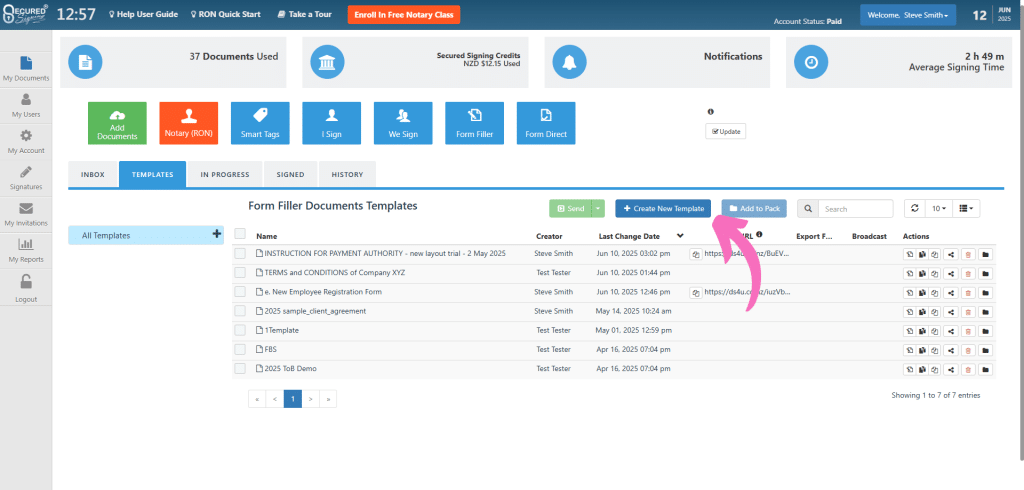Switch to the Signed tab
1024x490 pixels.
click(x=290, y=175)
